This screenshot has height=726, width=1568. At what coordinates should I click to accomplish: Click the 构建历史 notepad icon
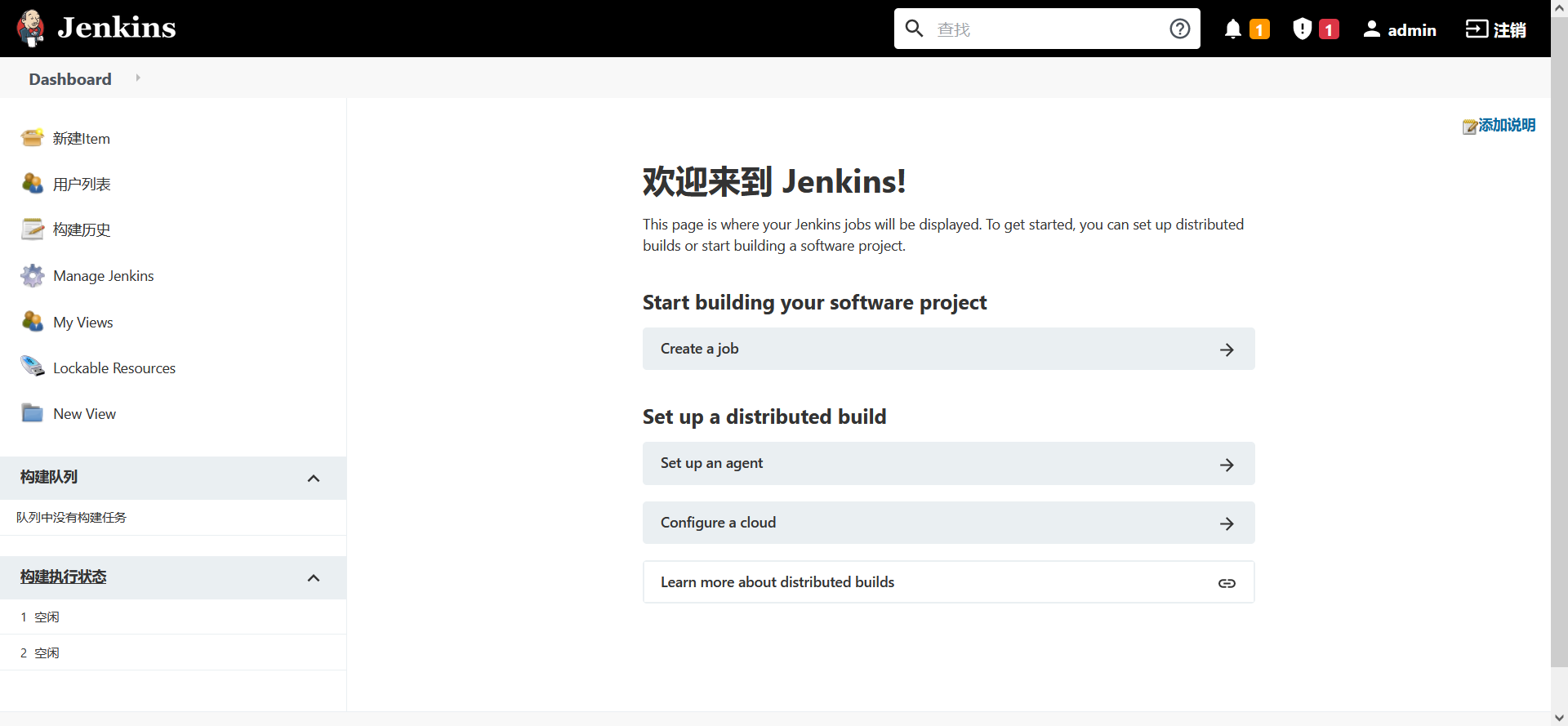[33, 229]
